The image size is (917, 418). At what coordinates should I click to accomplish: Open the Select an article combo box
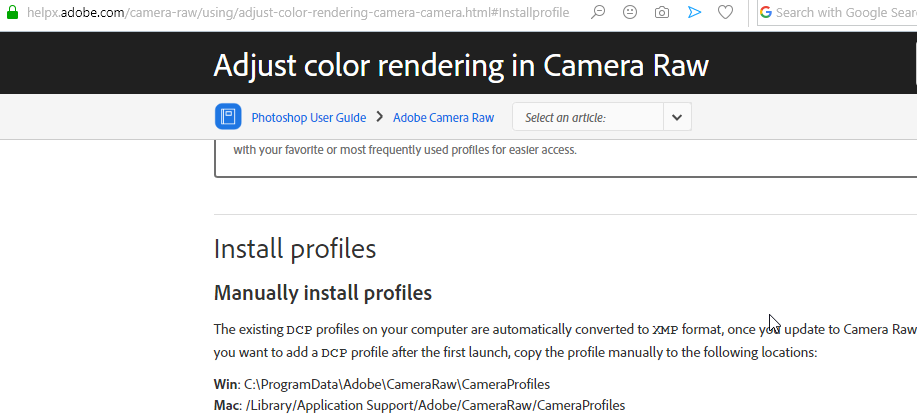pyautogui.click(x=602, y=117)
